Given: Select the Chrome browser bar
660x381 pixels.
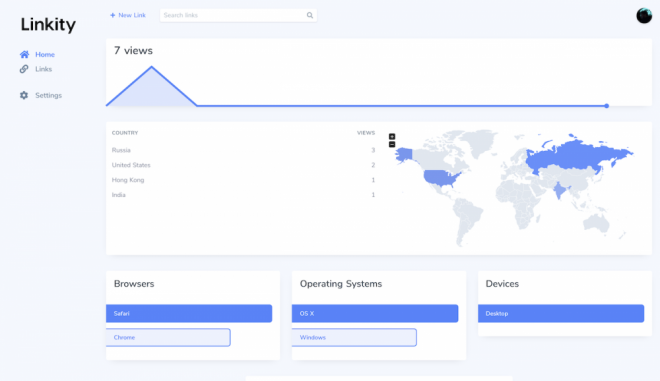Looking at the screenshot, I should pyautogui.click(x=168, y=338).
